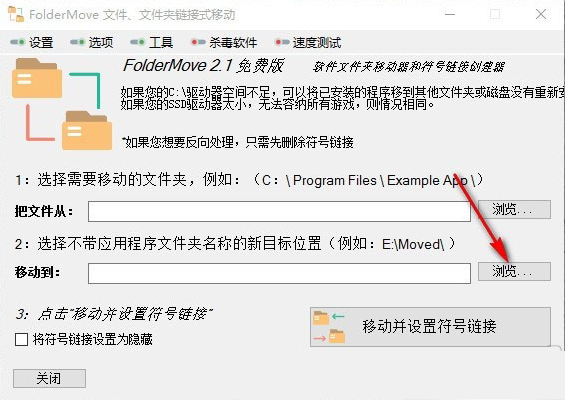
Task: Click the green toggle icon beside 工具
Action: coord(137,43)
